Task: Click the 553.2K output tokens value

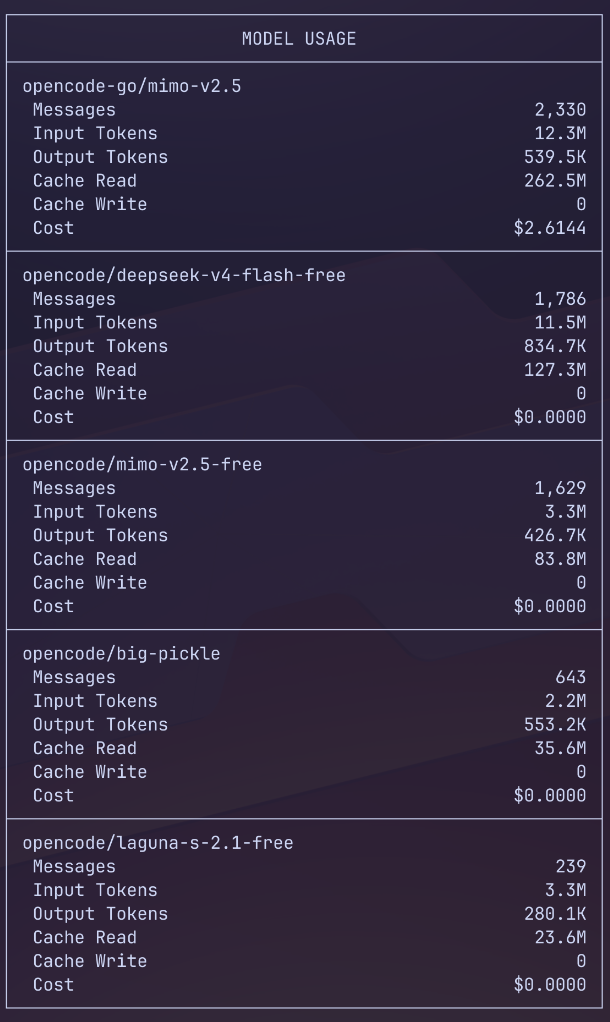Action: [555, 725]
